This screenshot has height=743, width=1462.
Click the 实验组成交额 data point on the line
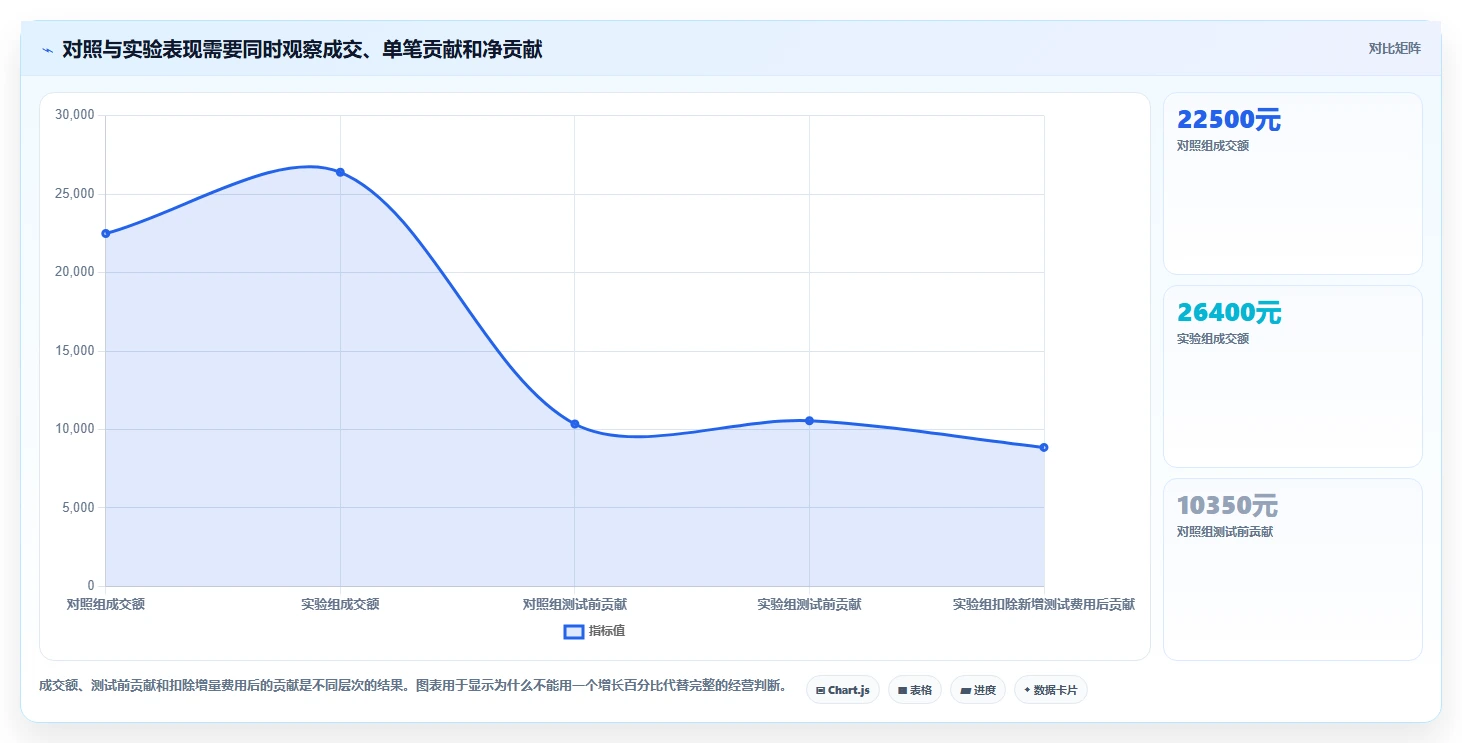tap(340, 172)
